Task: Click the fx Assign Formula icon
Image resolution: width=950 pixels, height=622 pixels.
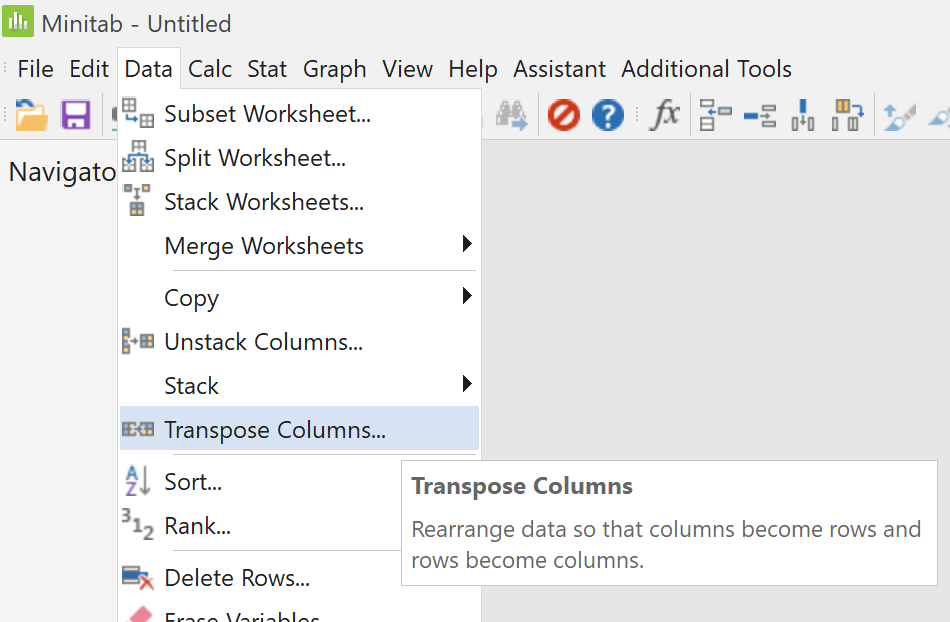Action: [x=665, y=114]
